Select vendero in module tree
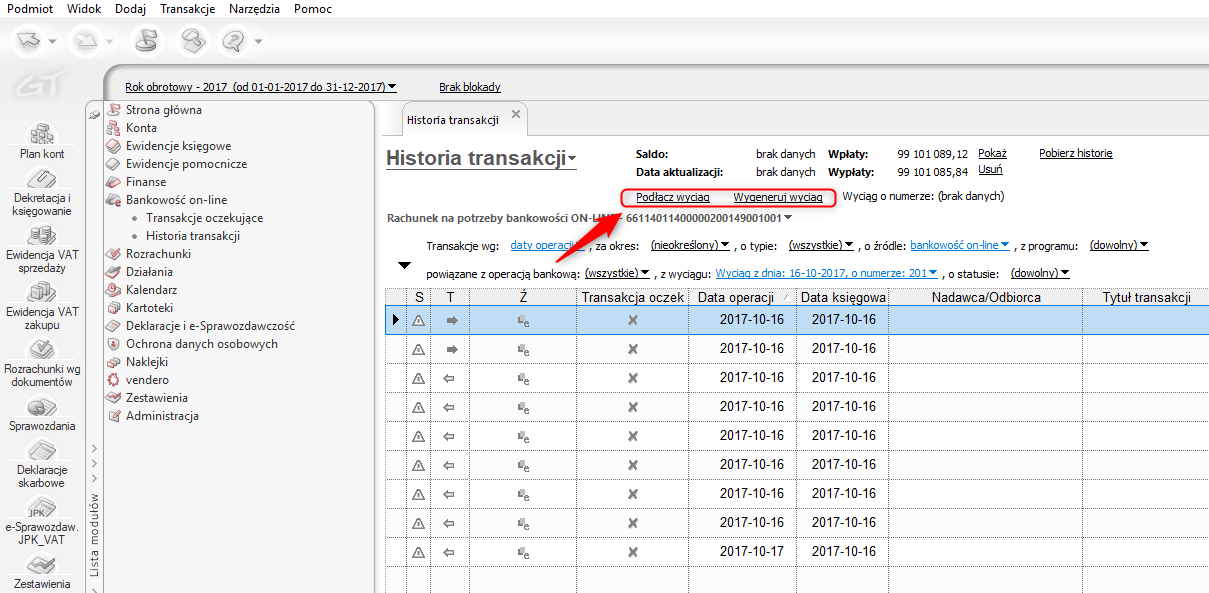The image size is (1209, 593). [x=147, y=380]
